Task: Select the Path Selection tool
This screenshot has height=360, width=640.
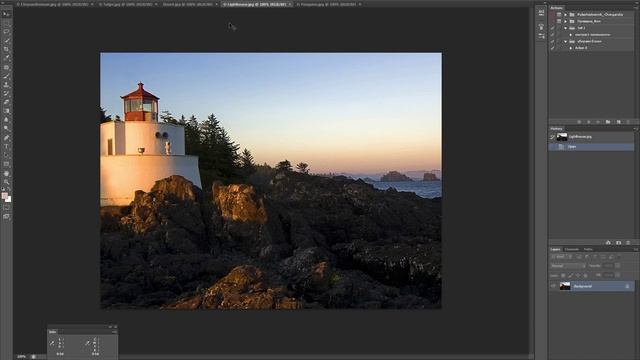Action: click(6, 155)
